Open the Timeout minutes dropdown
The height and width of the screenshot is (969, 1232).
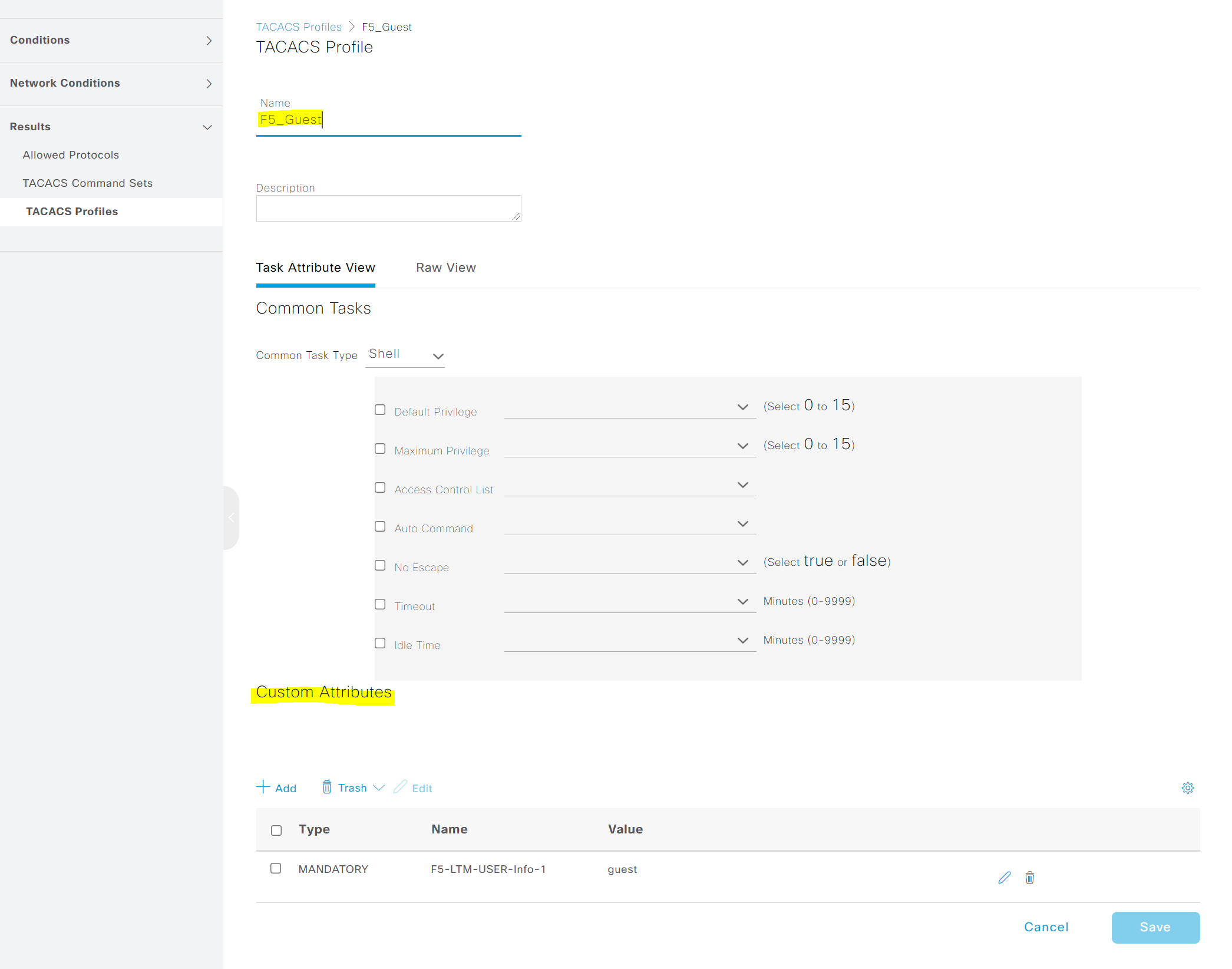click(x=630, y=602)
